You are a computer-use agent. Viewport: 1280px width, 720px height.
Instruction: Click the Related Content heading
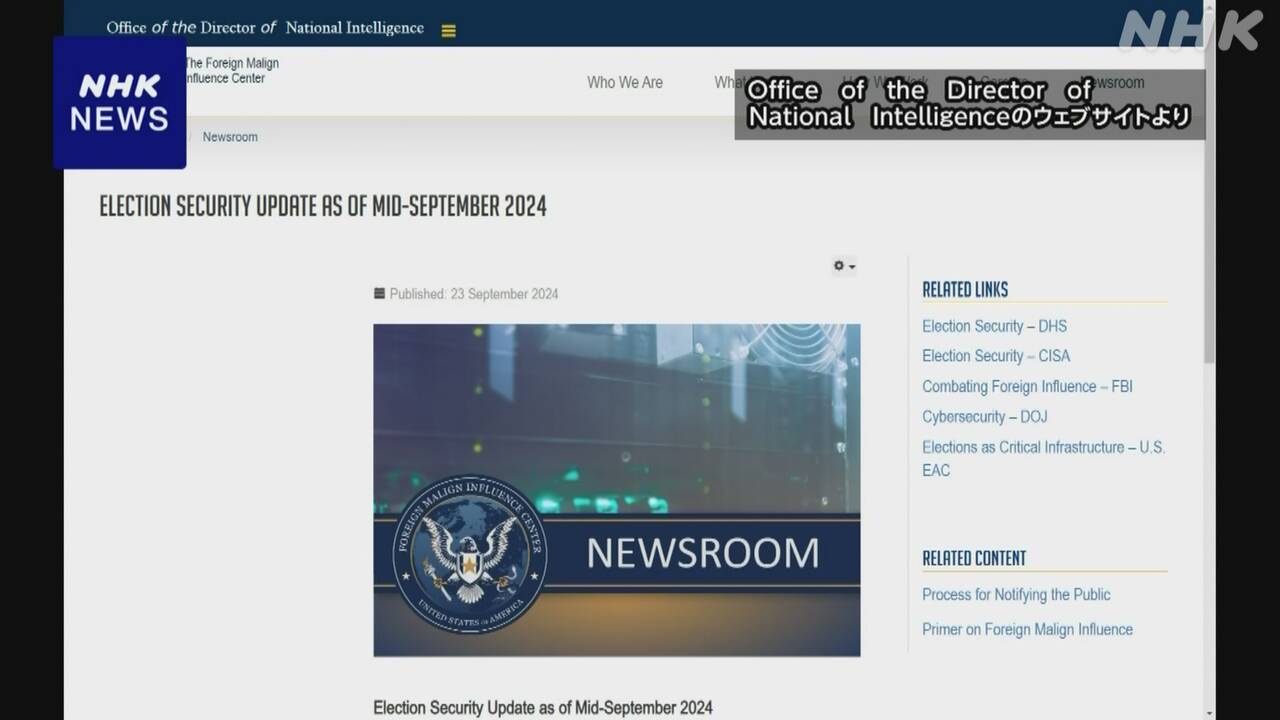click(x=974, y=558)
